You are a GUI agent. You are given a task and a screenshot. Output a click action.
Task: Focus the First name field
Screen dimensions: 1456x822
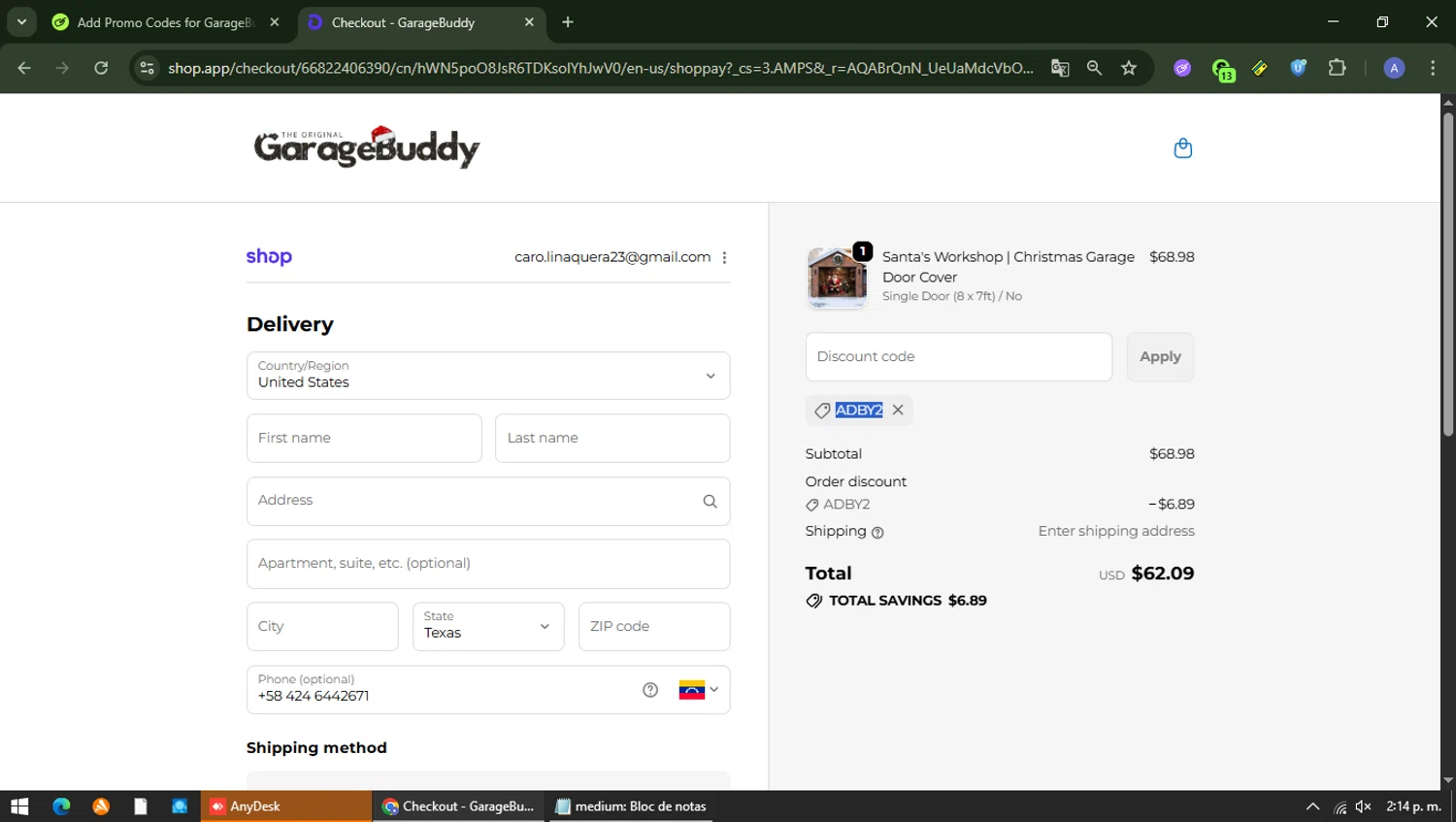coord(364,438)
